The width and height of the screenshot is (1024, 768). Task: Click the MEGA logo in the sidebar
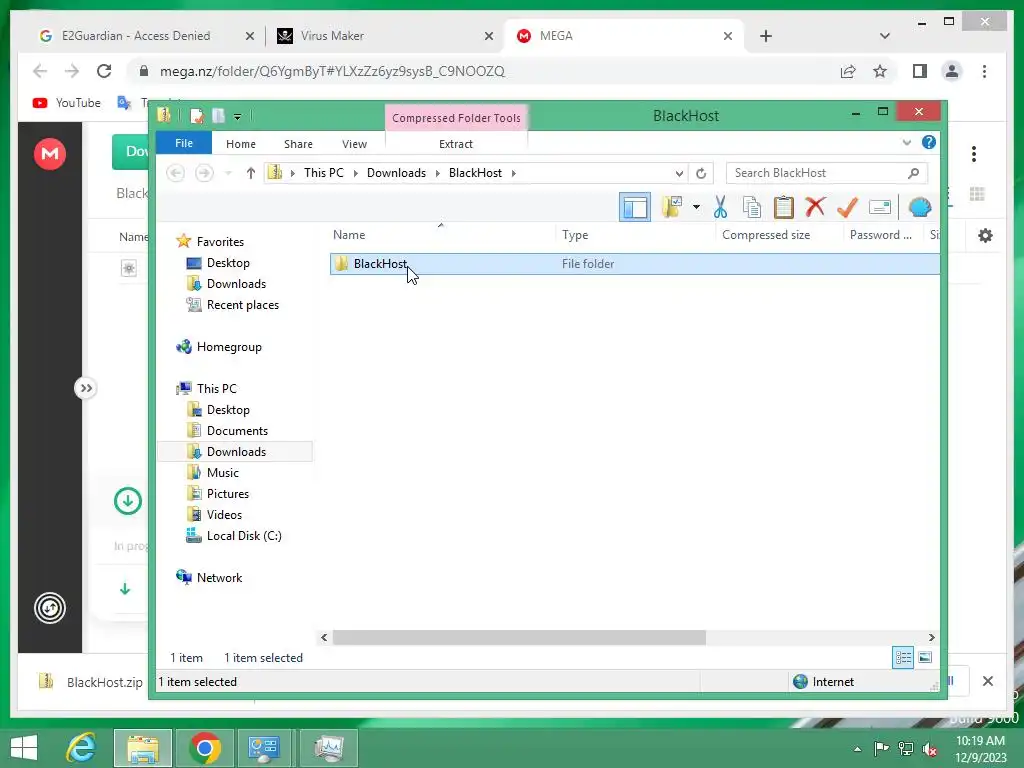pos(50,153)
